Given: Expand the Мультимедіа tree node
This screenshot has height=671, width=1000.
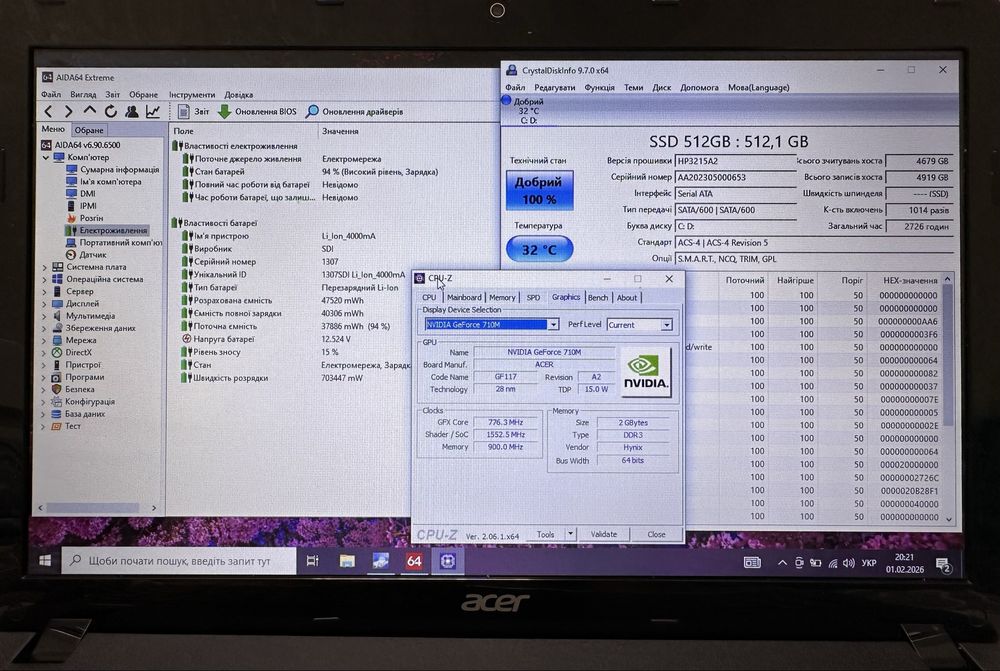Looking at the screenshot, I should tap(44, 316).
